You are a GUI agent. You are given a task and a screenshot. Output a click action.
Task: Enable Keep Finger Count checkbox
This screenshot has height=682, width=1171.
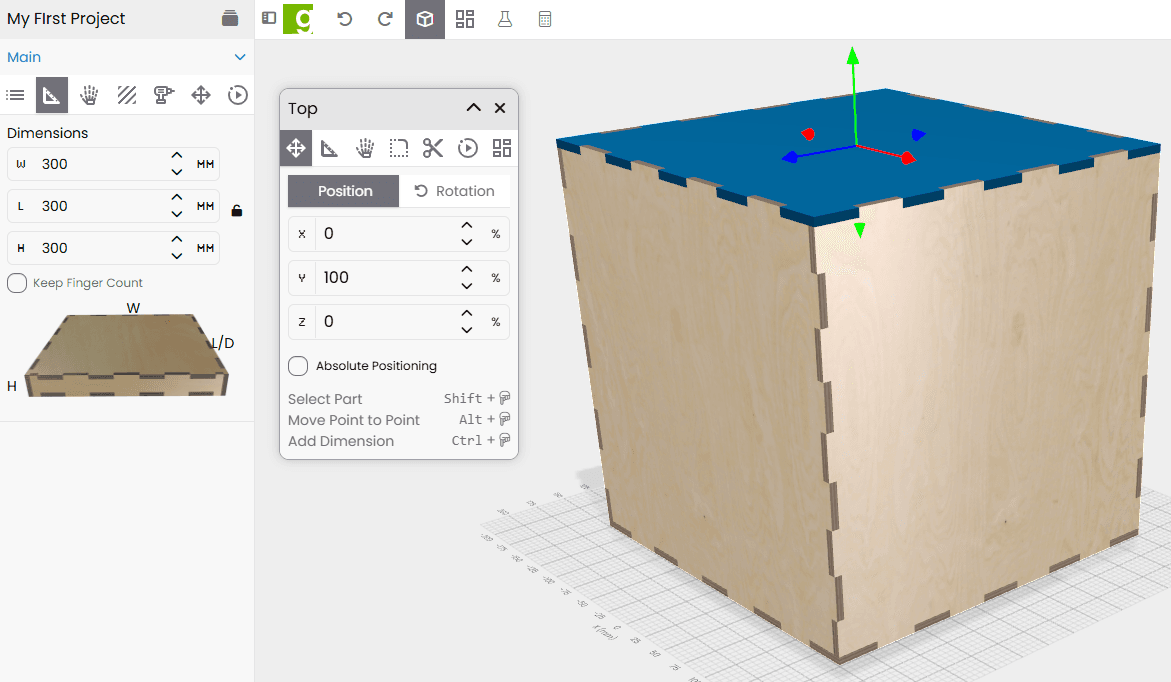pyautogui.click(x=17, y=283)
